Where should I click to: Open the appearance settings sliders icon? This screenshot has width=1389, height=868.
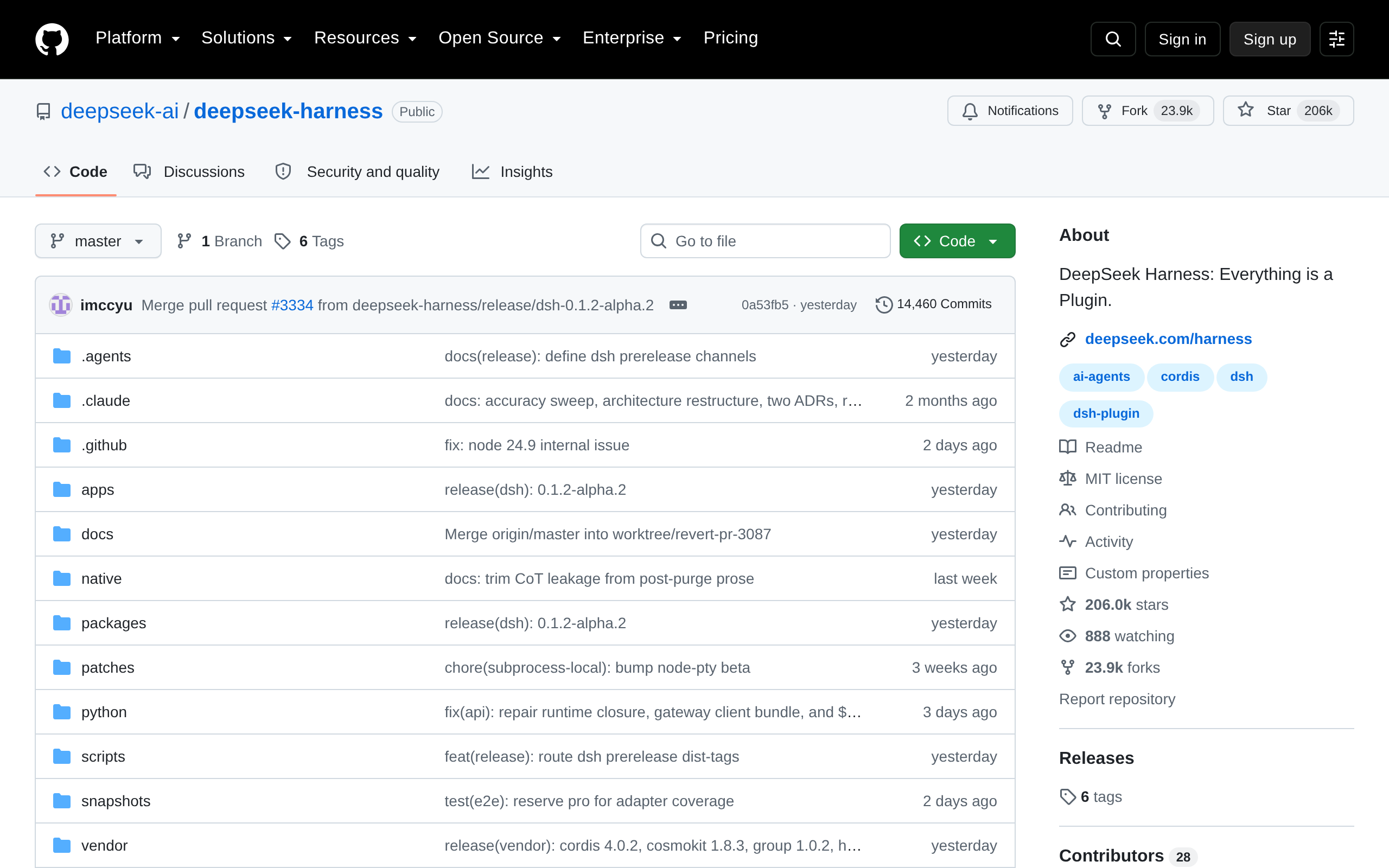(1336, 39)
